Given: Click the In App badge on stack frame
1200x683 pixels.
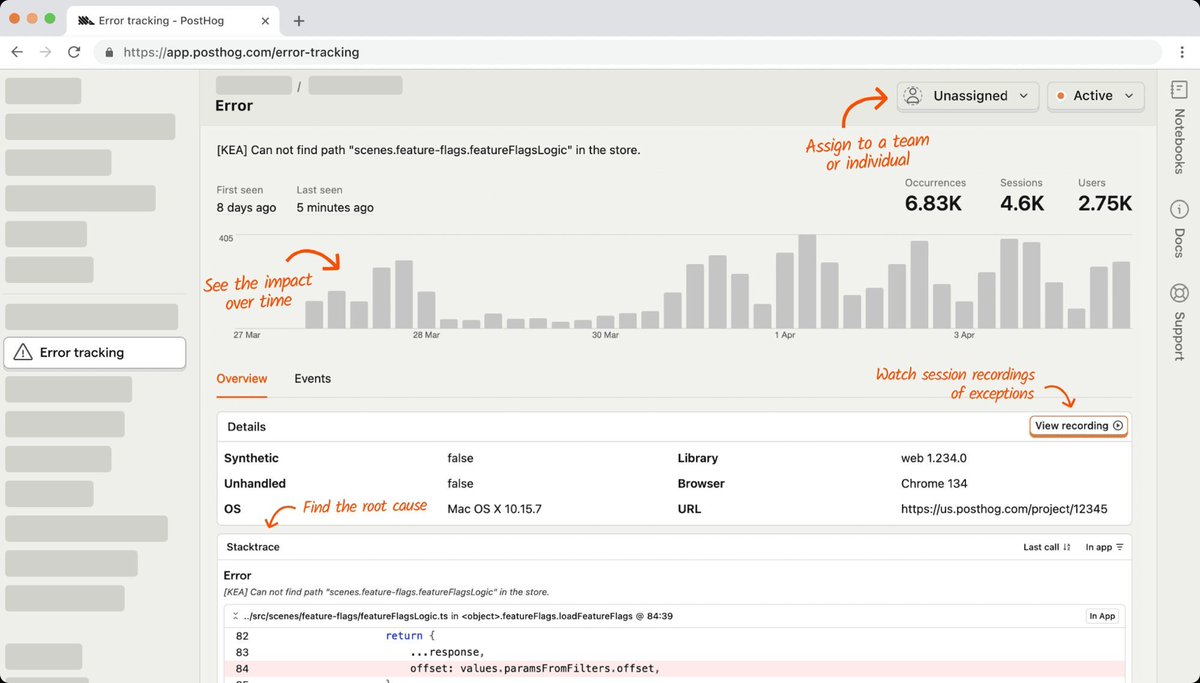Looking at the screenshot, I should 1102,616.
